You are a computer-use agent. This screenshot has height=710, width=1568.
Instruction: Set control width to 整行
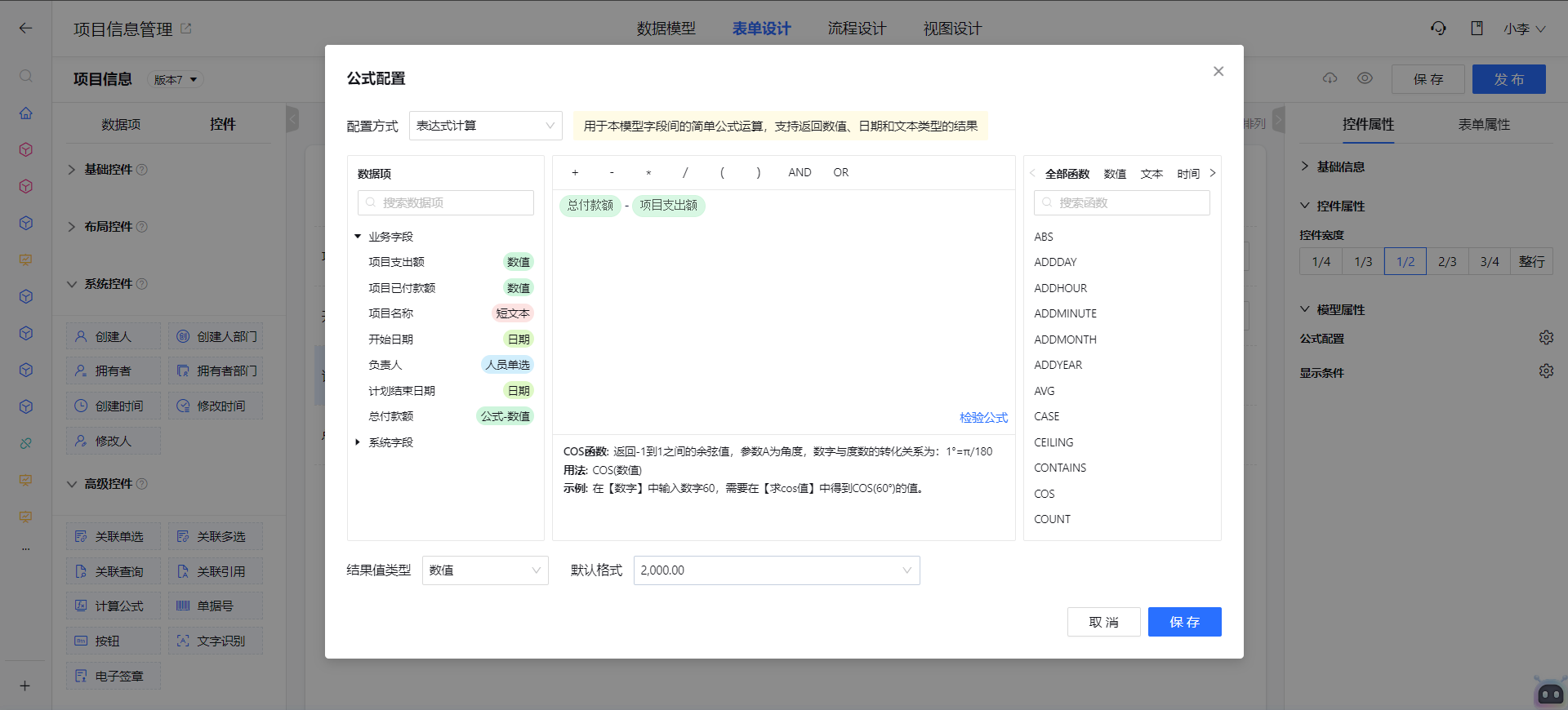click(x=1531, y=261)
